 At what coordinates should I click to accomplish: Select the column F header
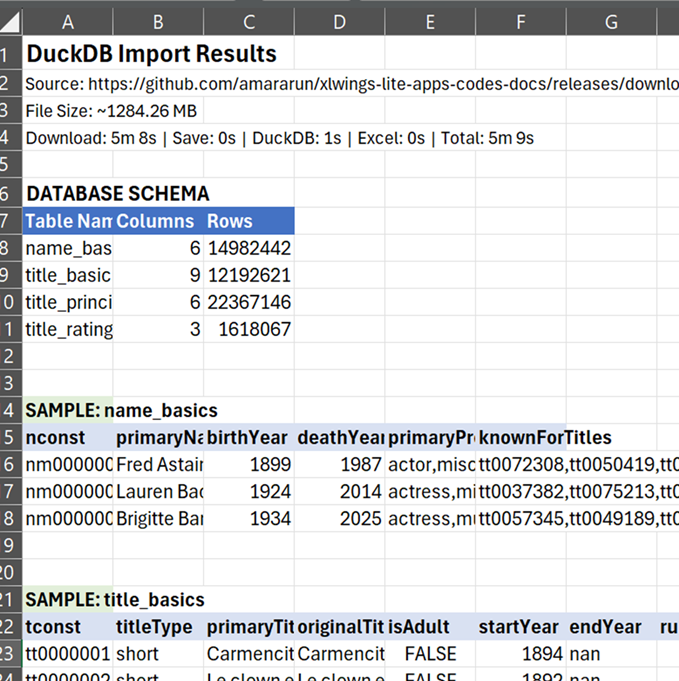(520, 21)
